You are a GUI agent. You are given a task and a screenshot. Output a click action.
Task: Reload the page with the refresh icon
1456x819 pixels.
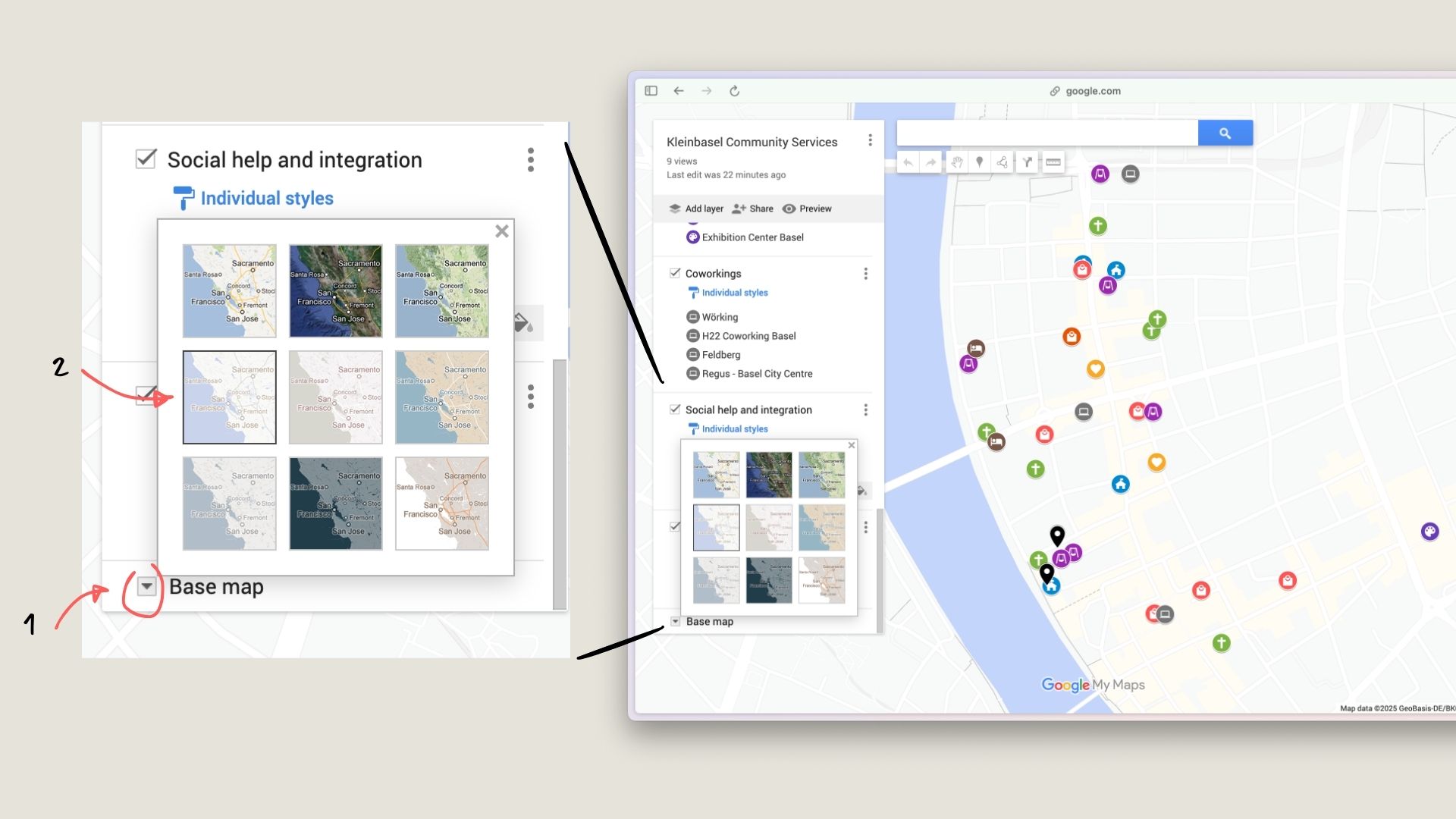(x=734, y=91)
